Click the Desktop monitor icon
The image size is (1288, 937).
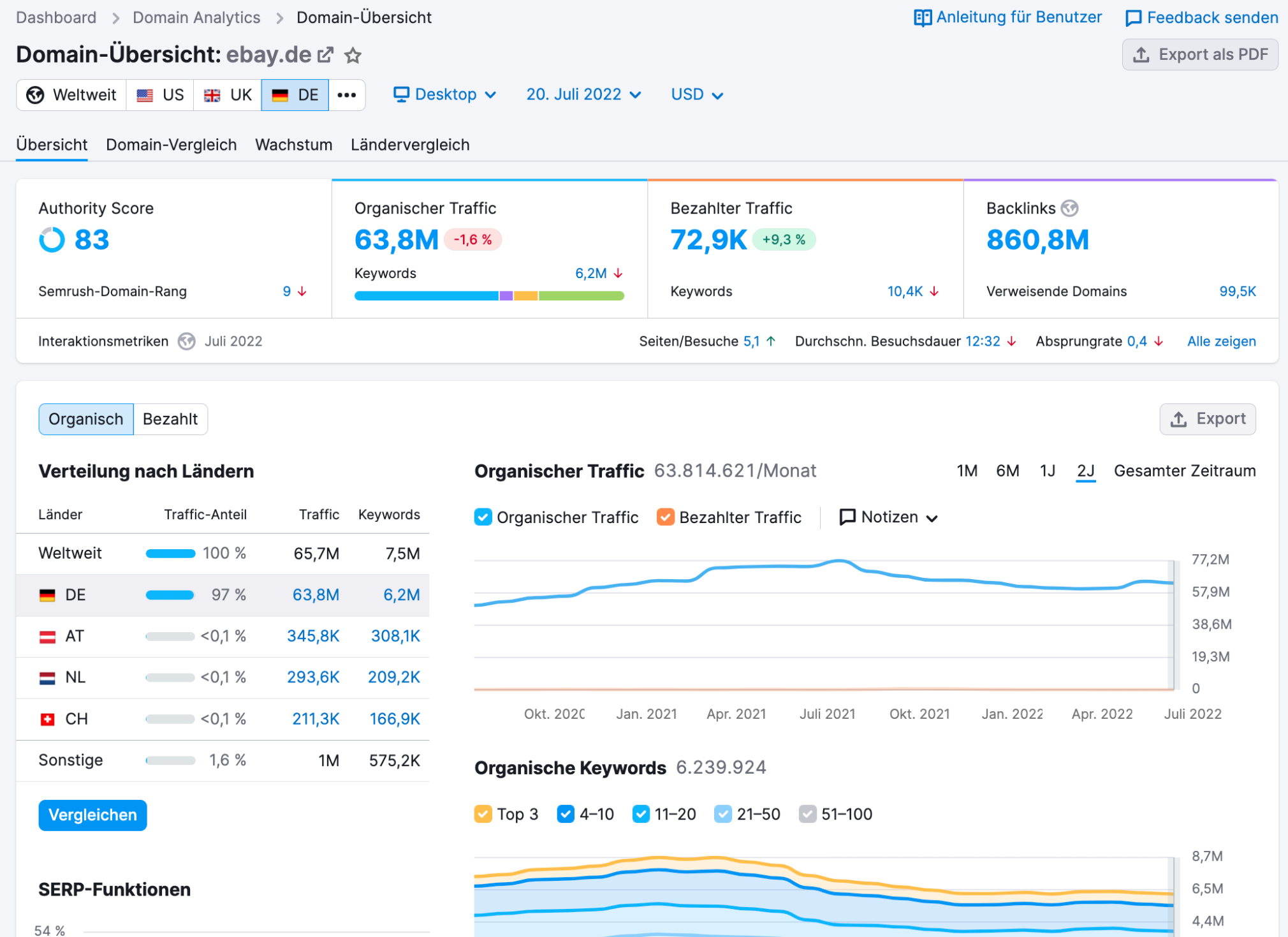click(x=401, y=94)
